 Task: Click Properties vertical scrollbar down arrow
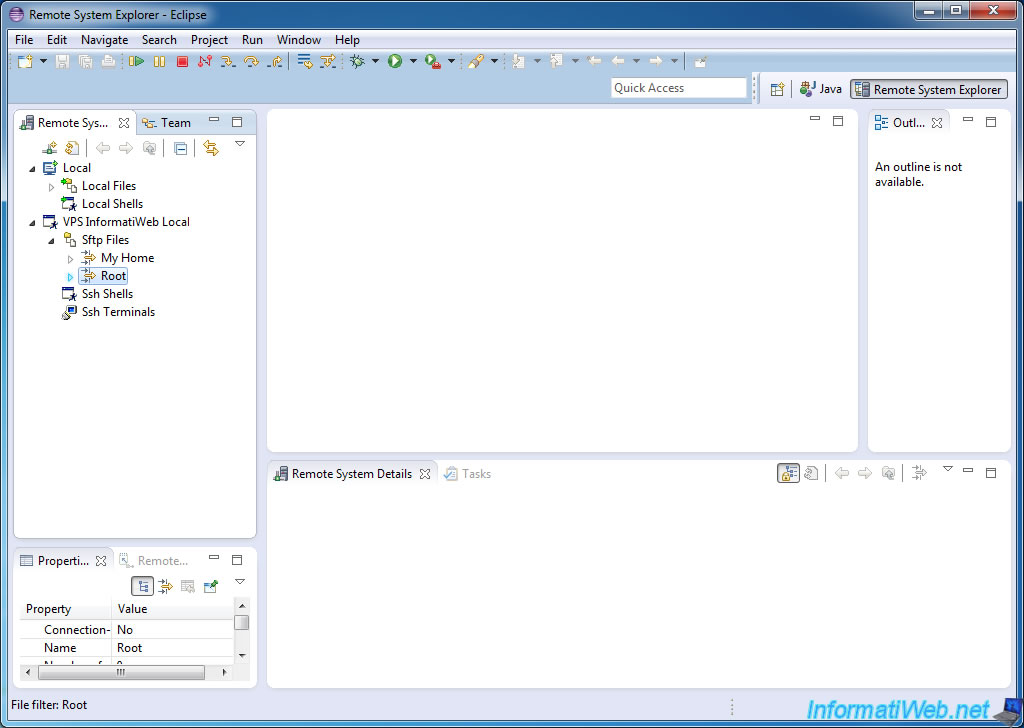point(242,656)
